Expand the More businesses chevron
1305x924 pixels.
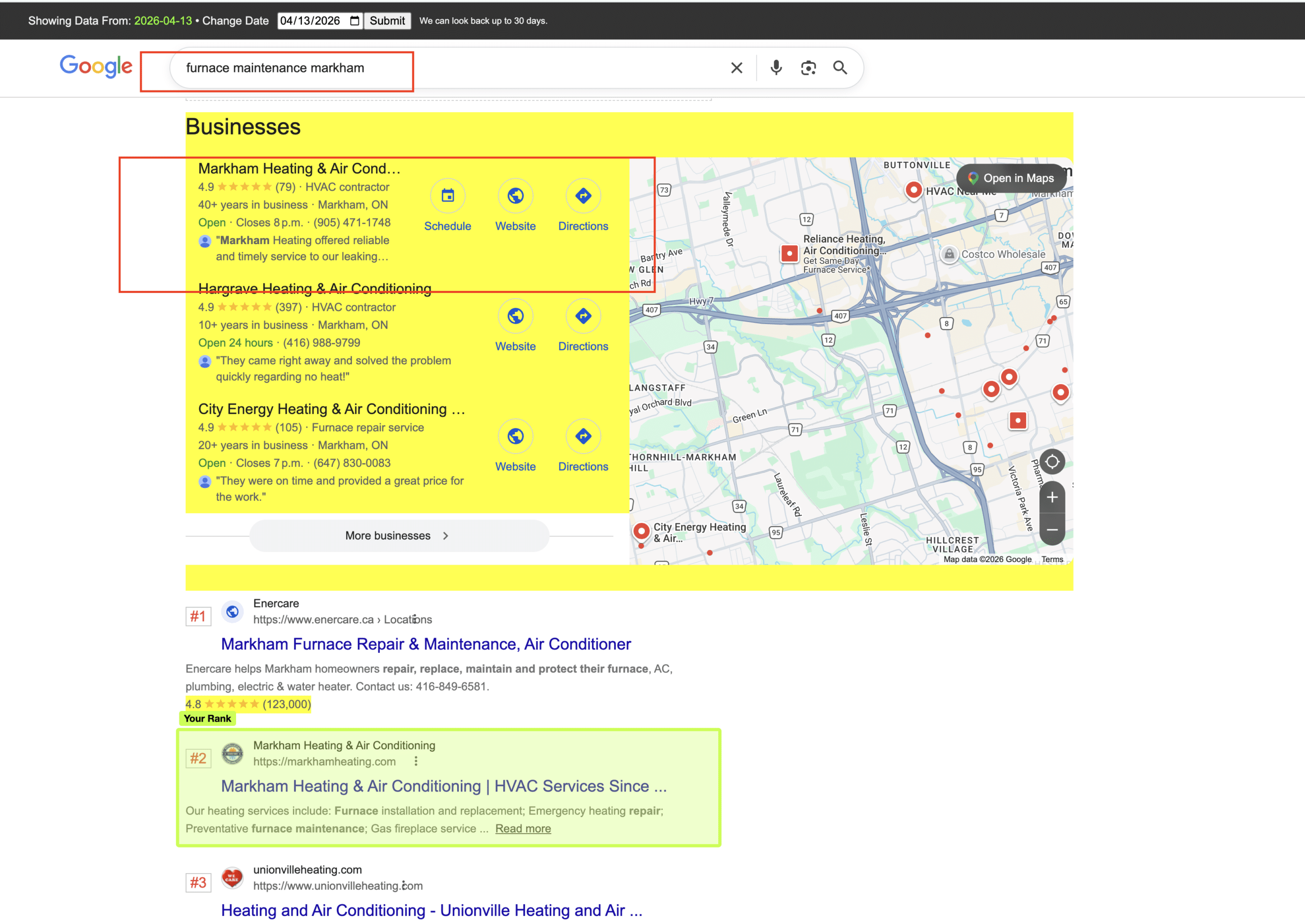click(446, 536)
